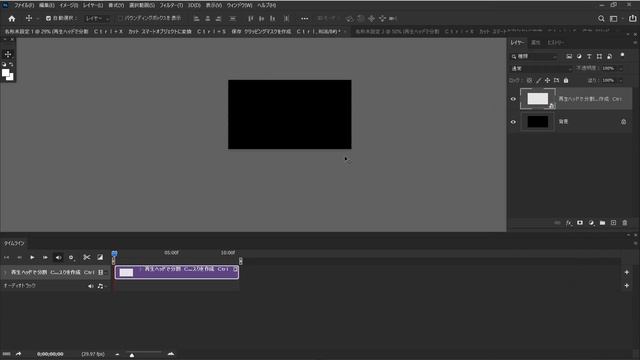The image size is (640, 360).
Task: Choose a transition in the timeline toolbar
Action: (x=100, y=257)
